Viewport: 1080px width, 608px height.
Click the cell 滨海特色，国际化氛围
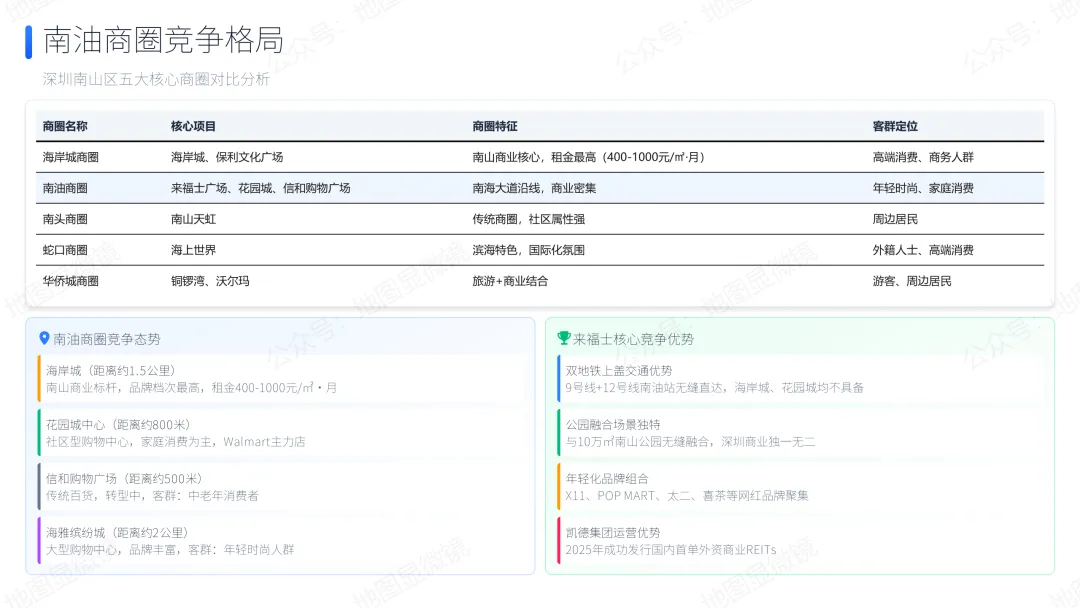(x=528, y=250)
